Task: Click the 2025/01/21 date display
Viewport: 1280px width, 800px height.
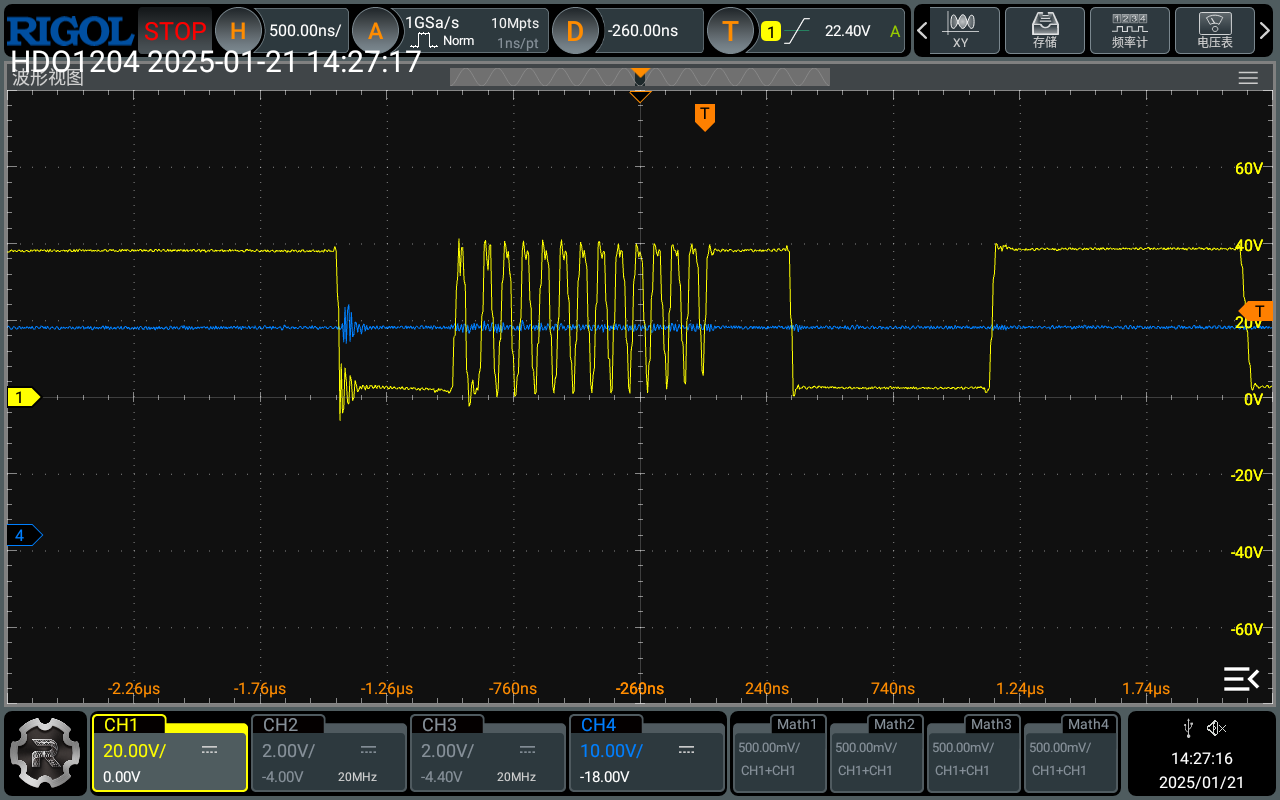Action: (x=1201, y=781)
